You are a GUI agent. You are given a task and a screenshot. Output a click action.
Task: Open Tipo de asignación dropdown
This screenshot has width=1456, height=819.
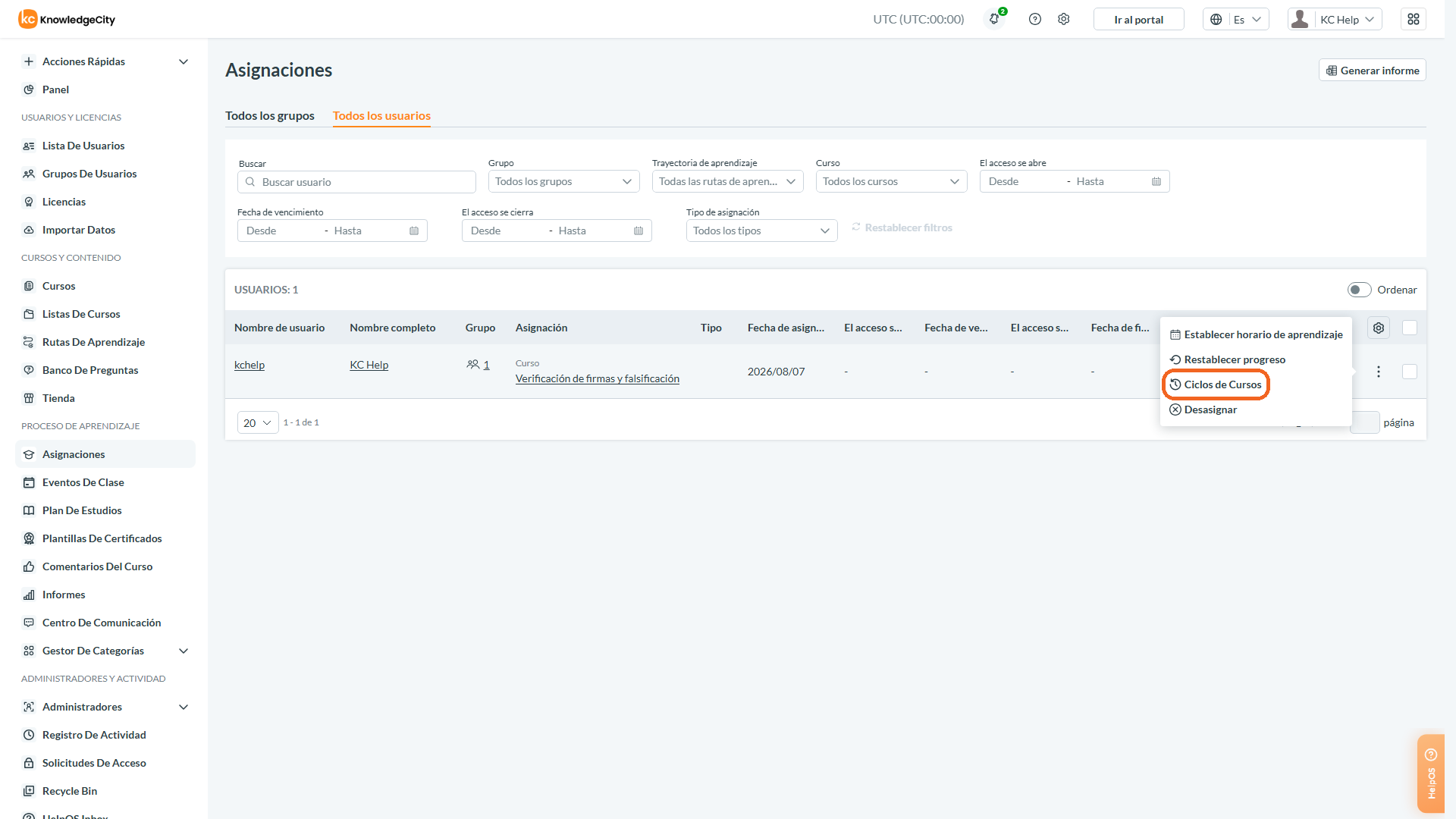tap(761, 231)
